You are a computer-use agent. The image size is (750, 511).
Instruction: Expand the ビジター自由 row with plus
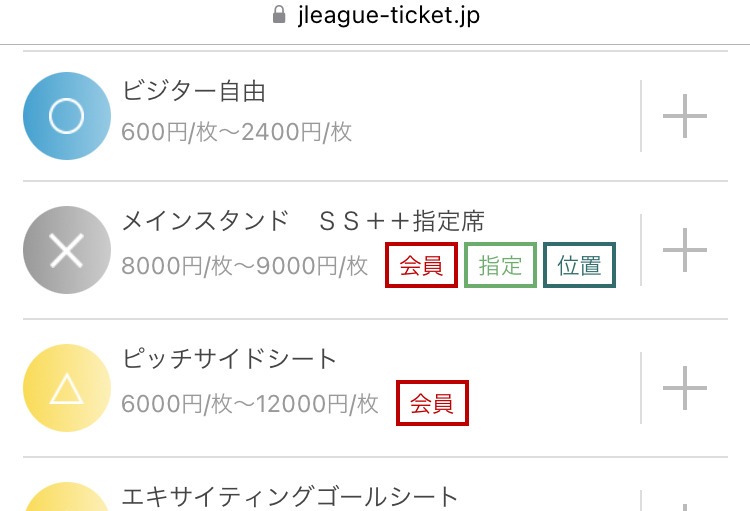coord(684,116)
